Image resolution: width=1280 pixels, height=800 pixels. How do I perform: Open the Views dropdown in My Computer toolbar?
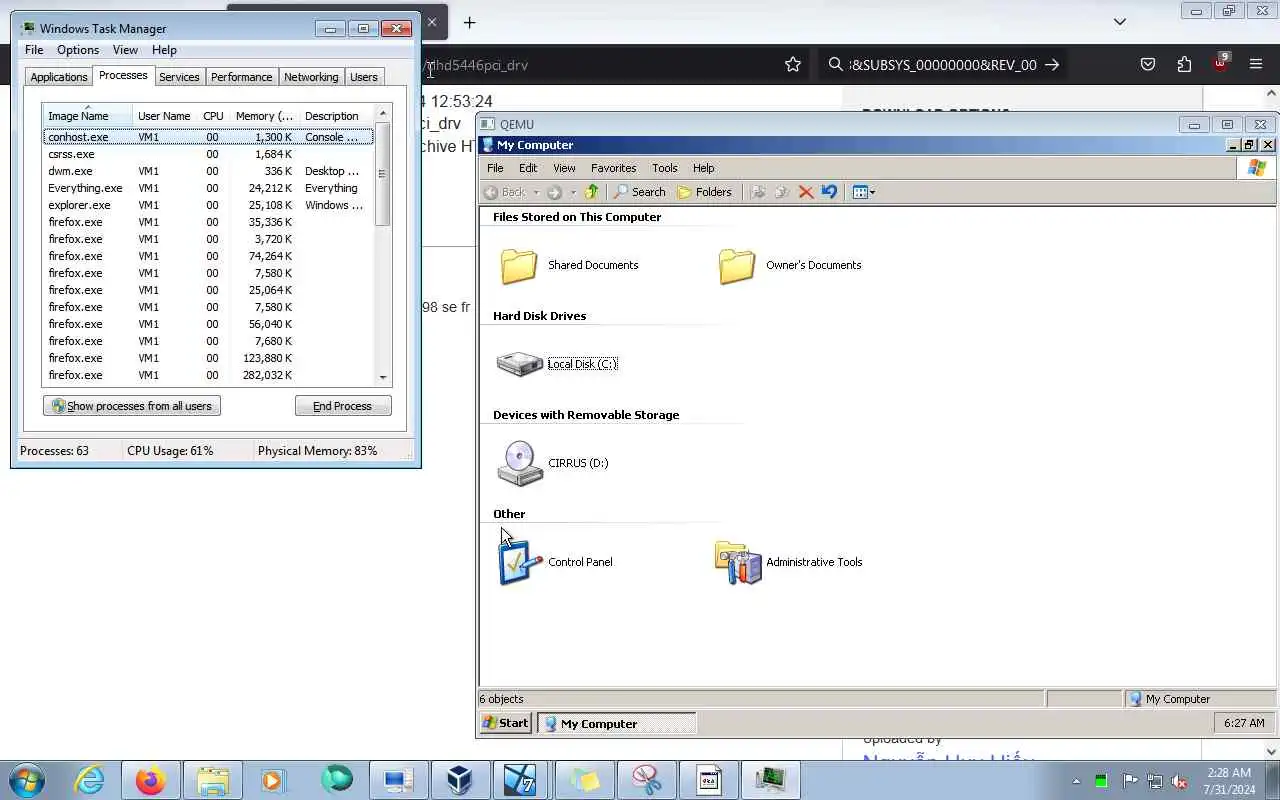click(x=864, y=192)
